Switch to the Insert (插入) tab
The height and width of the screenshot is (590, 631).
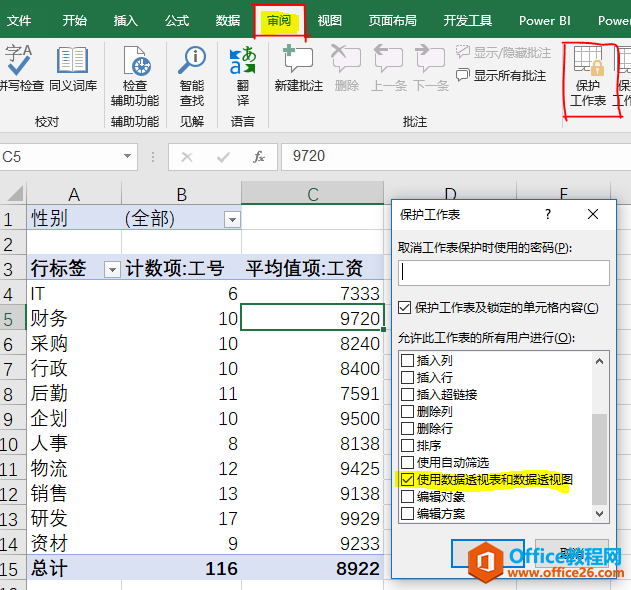tap(126, 20)
